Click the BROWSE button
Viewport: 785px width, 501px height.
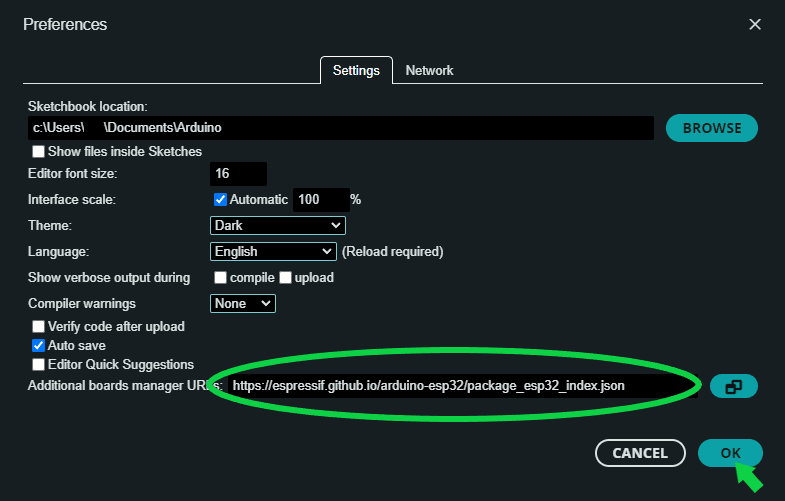tap(711, 128)
